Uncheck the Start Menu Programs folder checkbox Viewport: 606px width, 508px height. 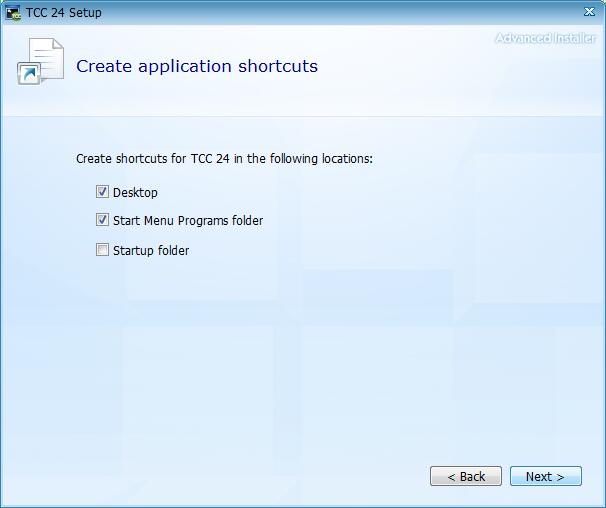[102, 220]
